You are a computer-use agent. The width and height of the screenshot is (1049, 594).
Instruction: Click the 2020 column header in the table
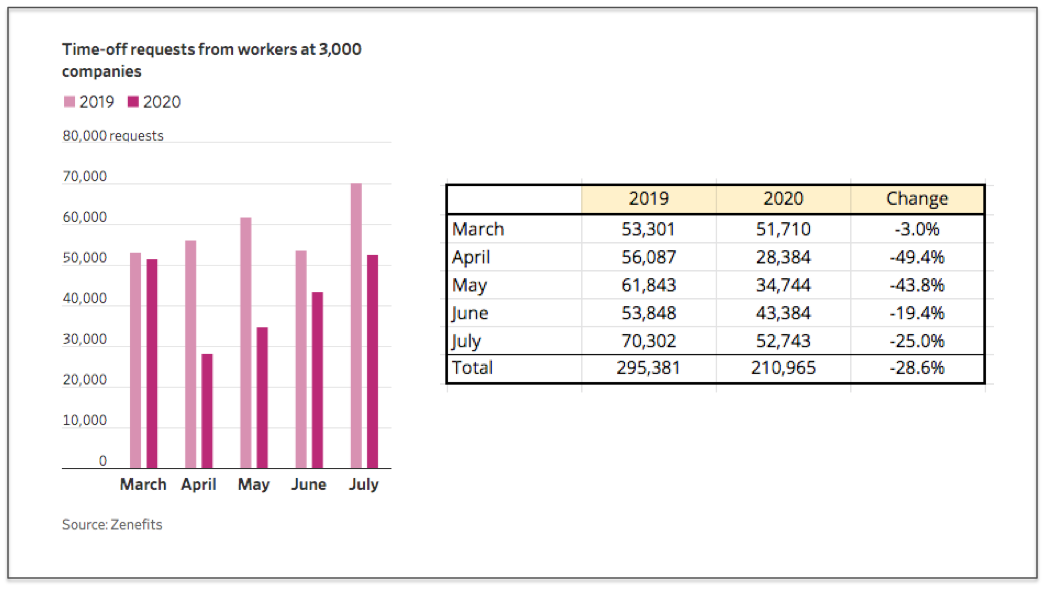pyautogui.click(x=783, y=199)
